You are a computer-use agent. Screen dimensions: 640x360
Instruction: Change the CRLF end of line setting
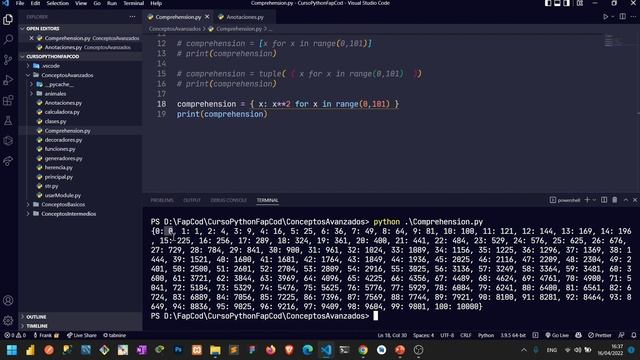[x=466, y=336]
